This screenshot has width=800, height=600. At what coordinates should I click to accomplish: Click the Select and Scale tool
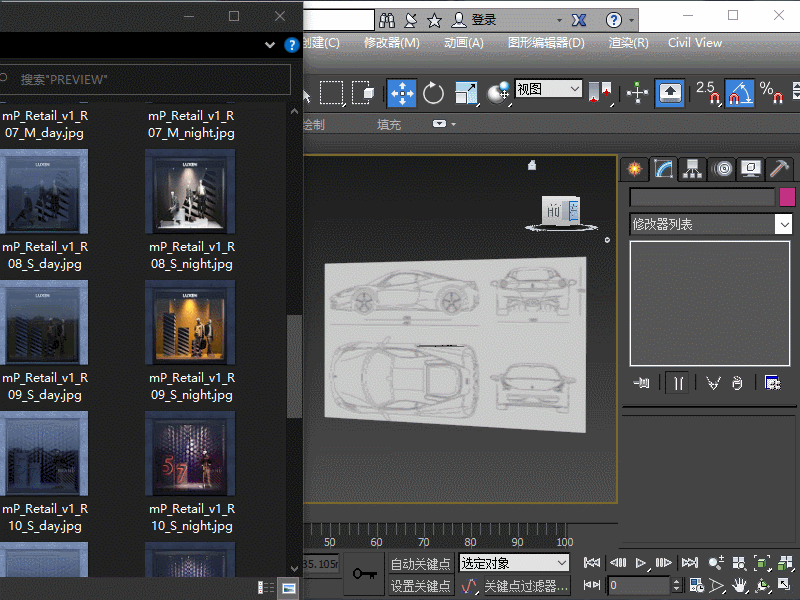pyautogui.click(x=466, y=93)
